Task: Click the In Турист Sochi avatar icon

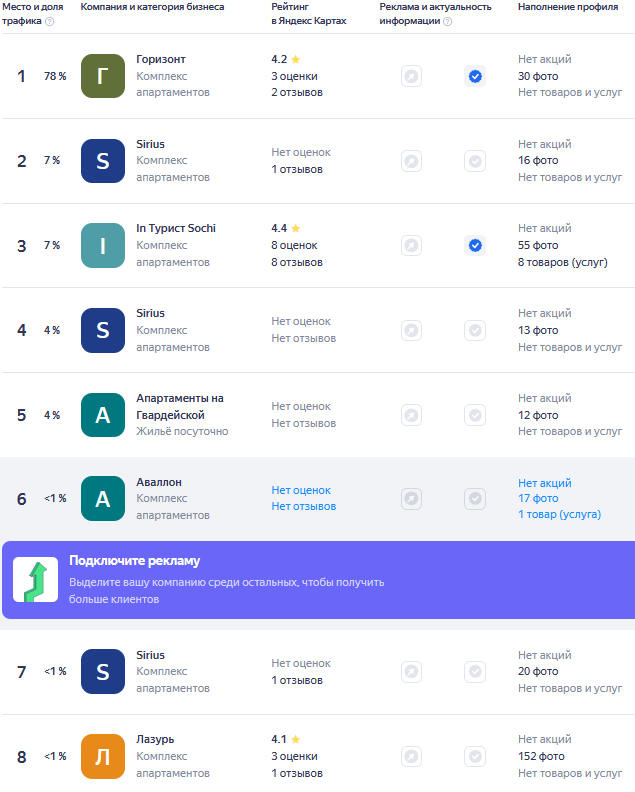Action: 103,245
